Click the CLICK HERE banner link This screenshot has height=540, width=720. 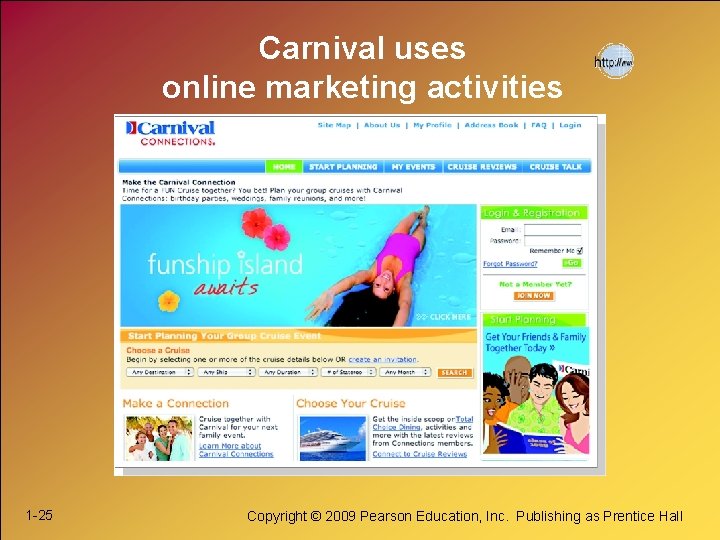(x=444, y=317)
